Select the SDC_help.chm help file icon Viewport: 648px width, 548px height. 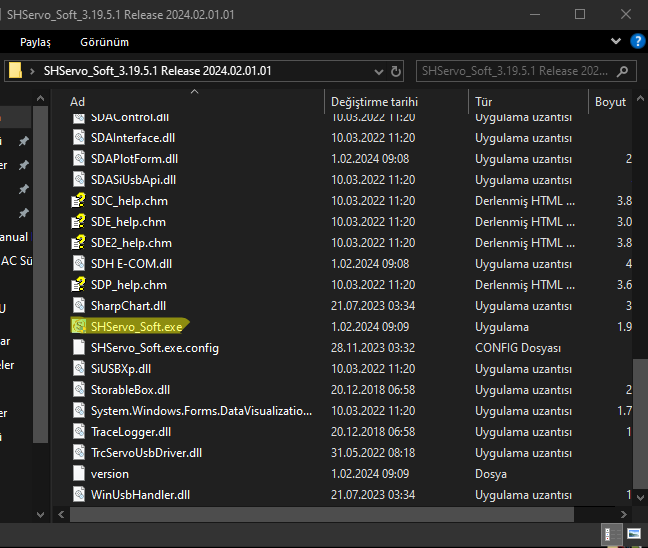click(x=79, y=200)
